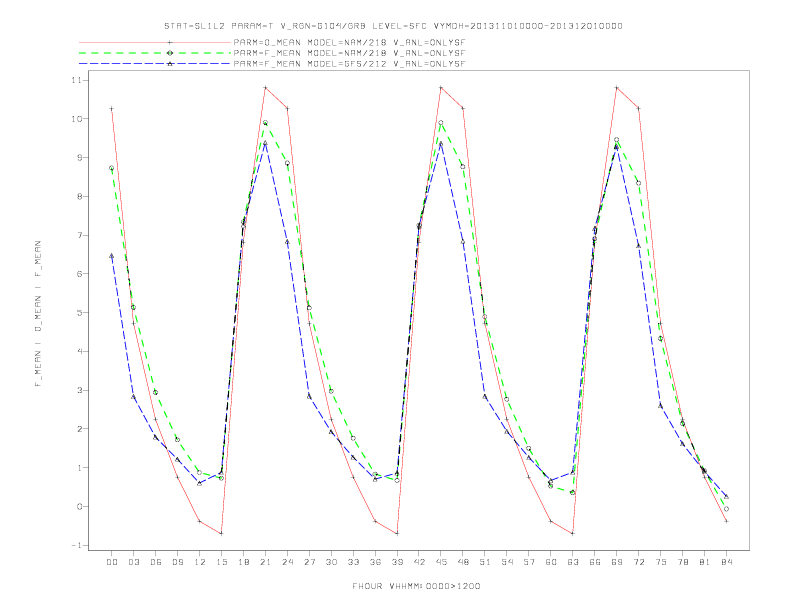Click y-axis tick label 10
Image resolution: width=792 pixels, height=612 pixels.
(x=77, y=119)
